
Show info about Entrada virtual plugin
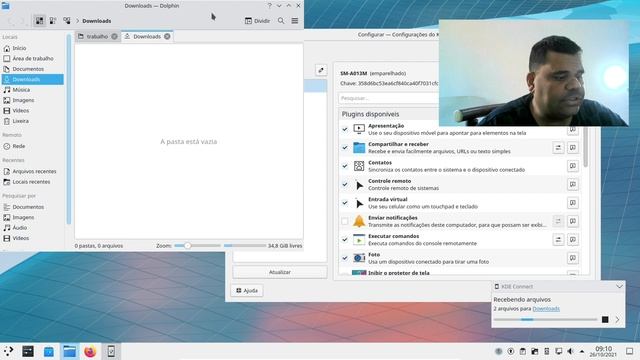point(573,202)
